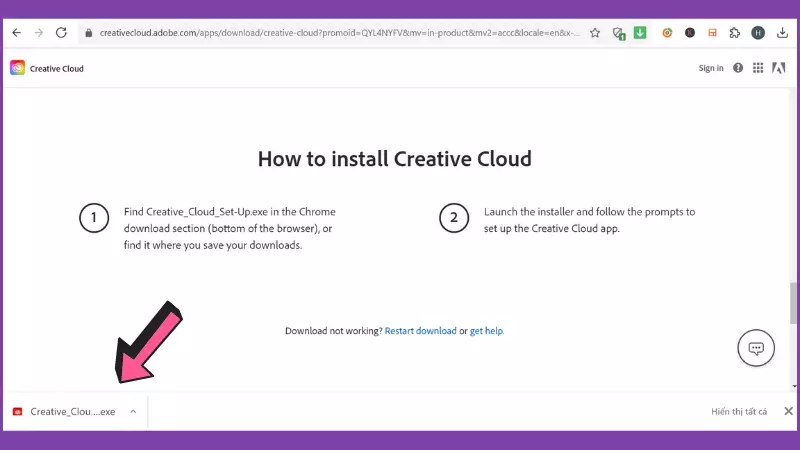
Task: Open the chat support bubble
Action: (756, 348)
